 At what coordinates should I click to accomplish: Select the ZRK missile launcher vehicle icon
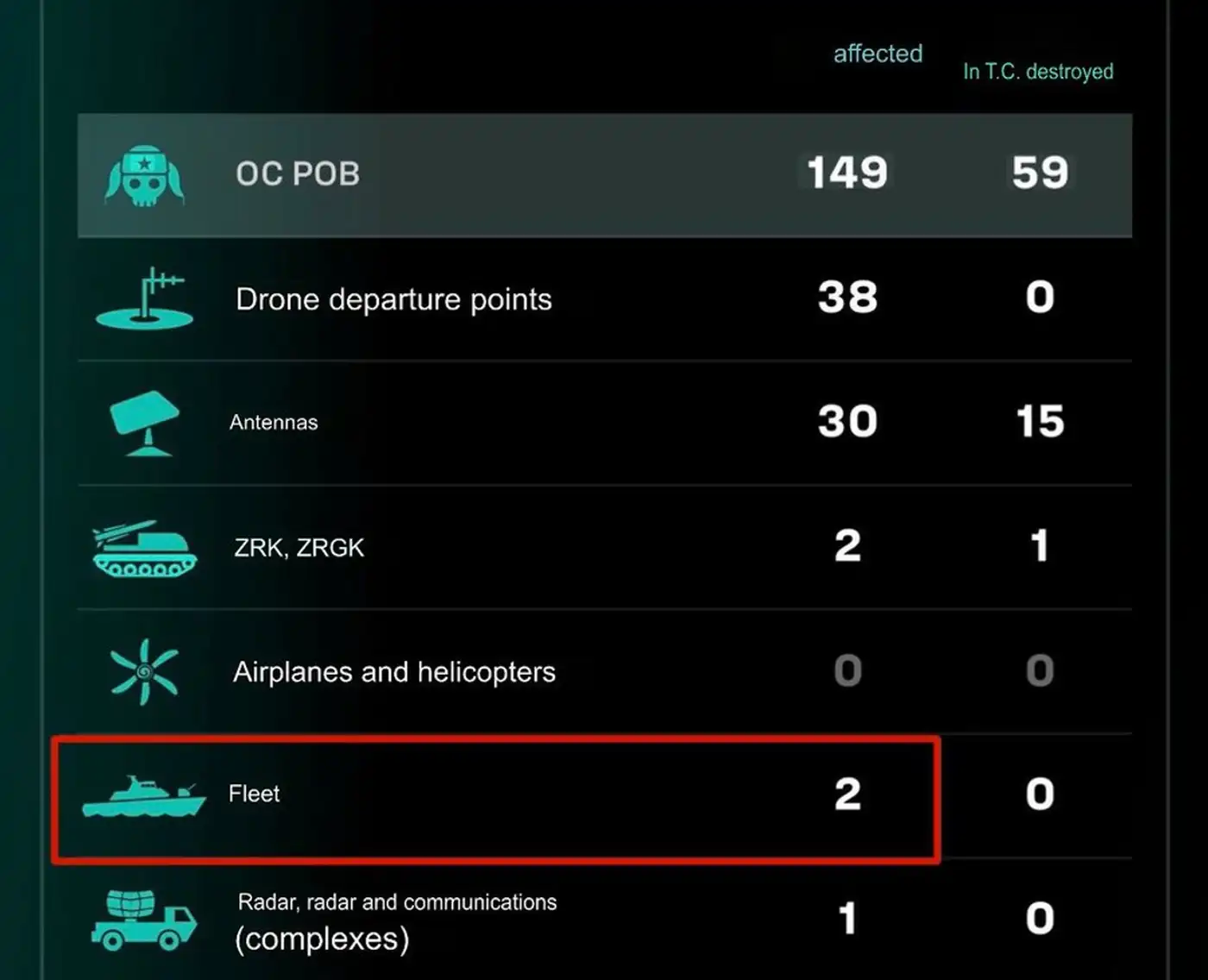pos(144,548)
